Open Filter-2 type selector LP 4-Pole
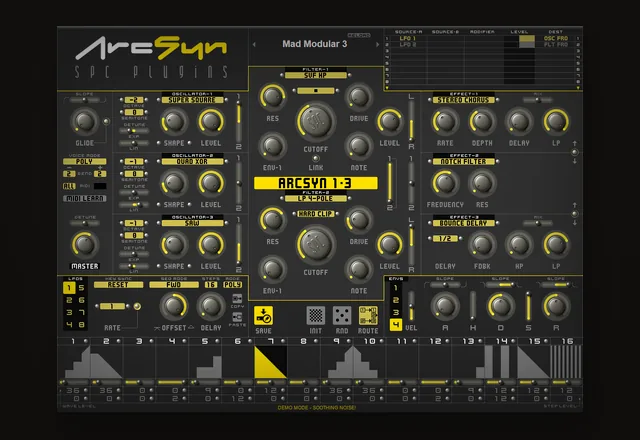The image size is (640, 440). [x=316, y=198]
